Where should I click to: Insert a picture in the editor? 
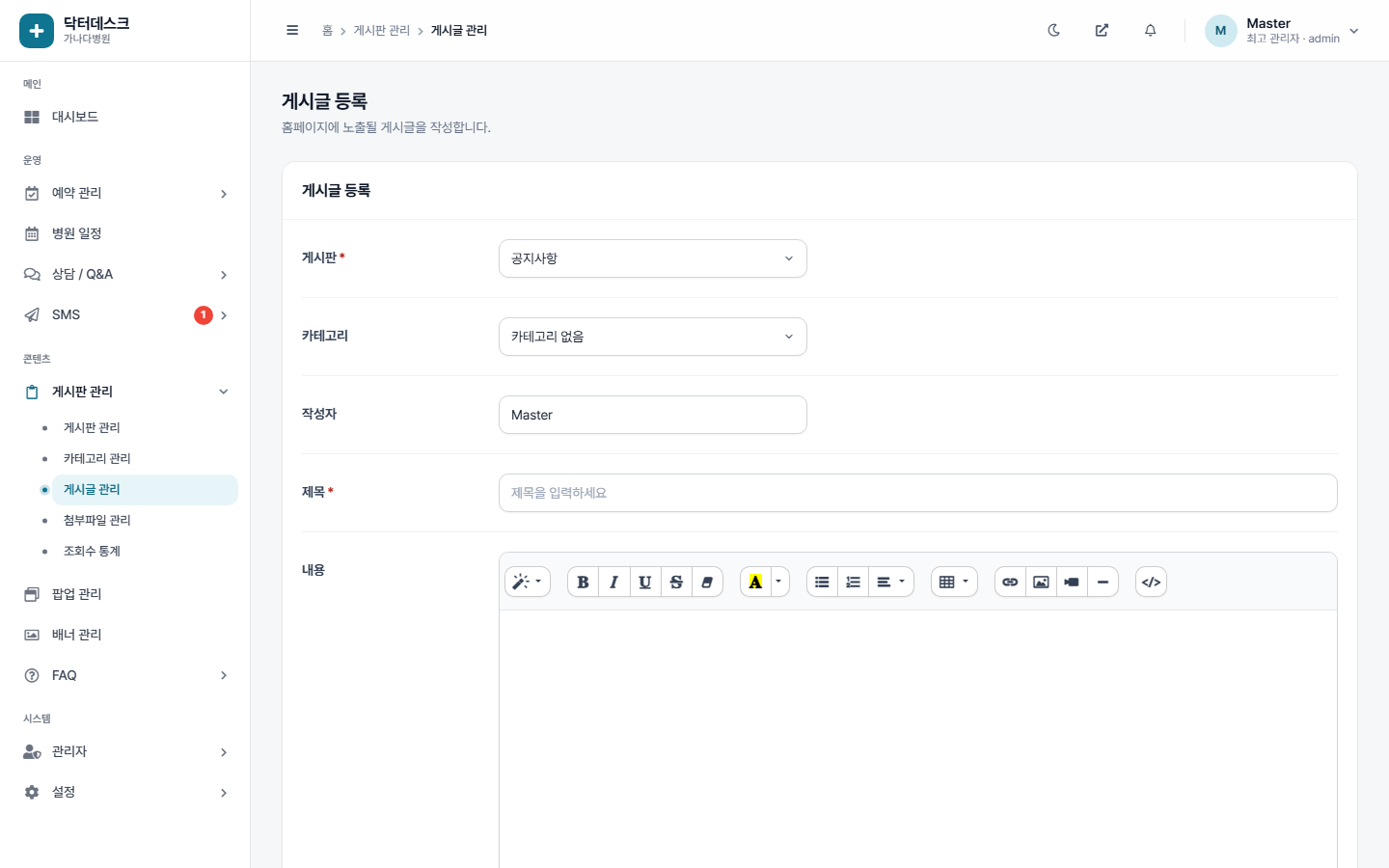[x=1041, y=582]
